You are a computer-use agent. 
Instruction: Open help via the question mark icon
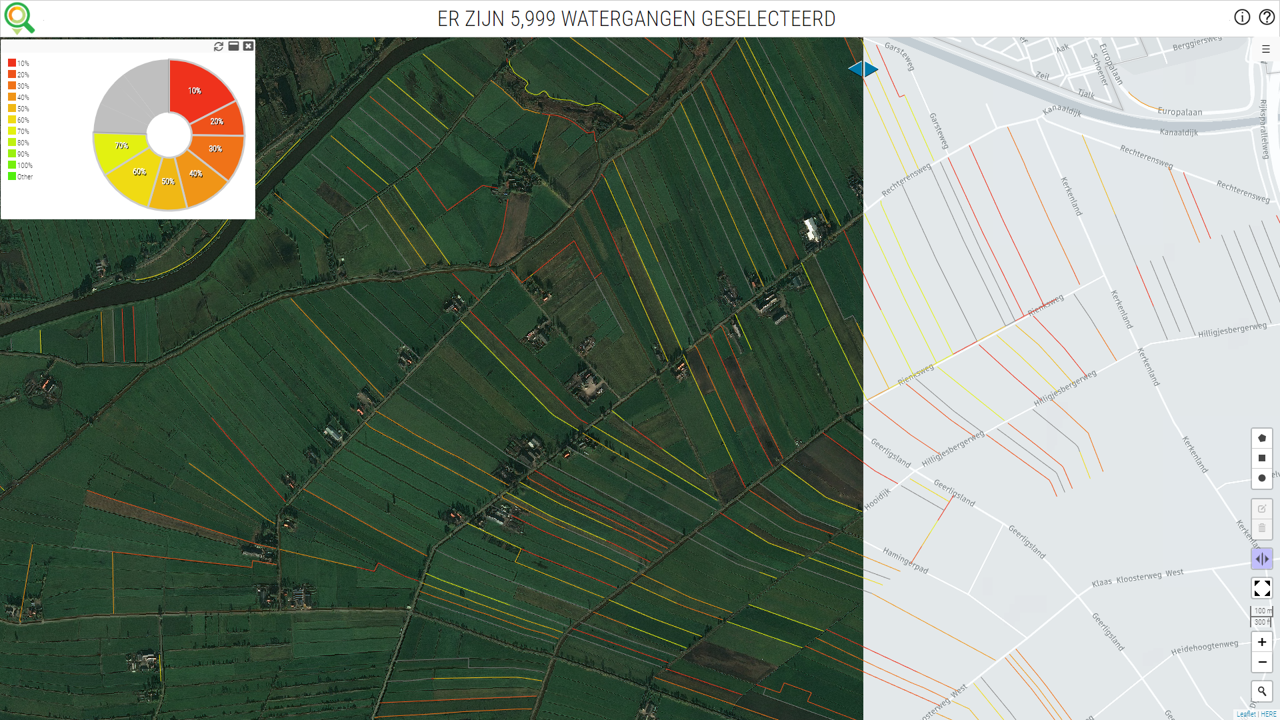tap(1266, 17)
